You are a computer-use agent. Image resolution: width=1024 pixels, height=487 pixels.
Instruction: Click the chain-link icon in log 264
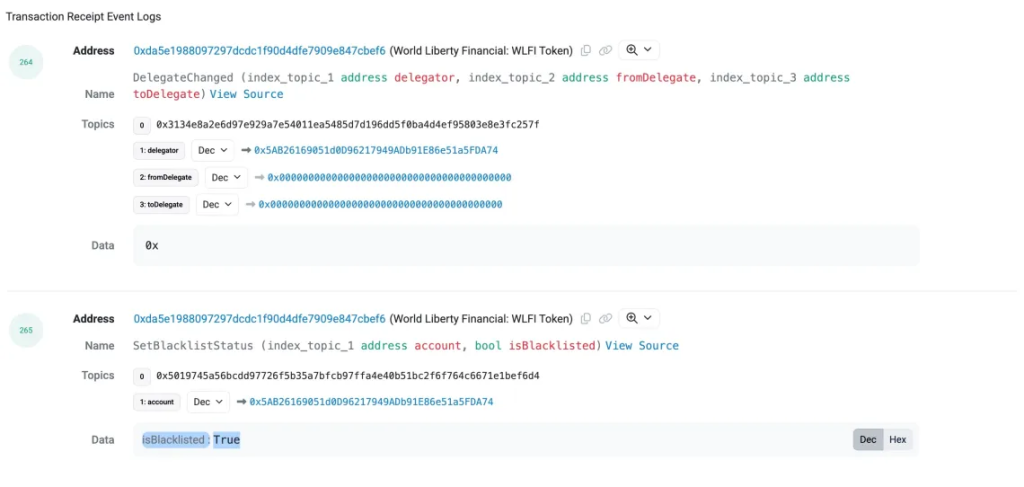(605, 50)
